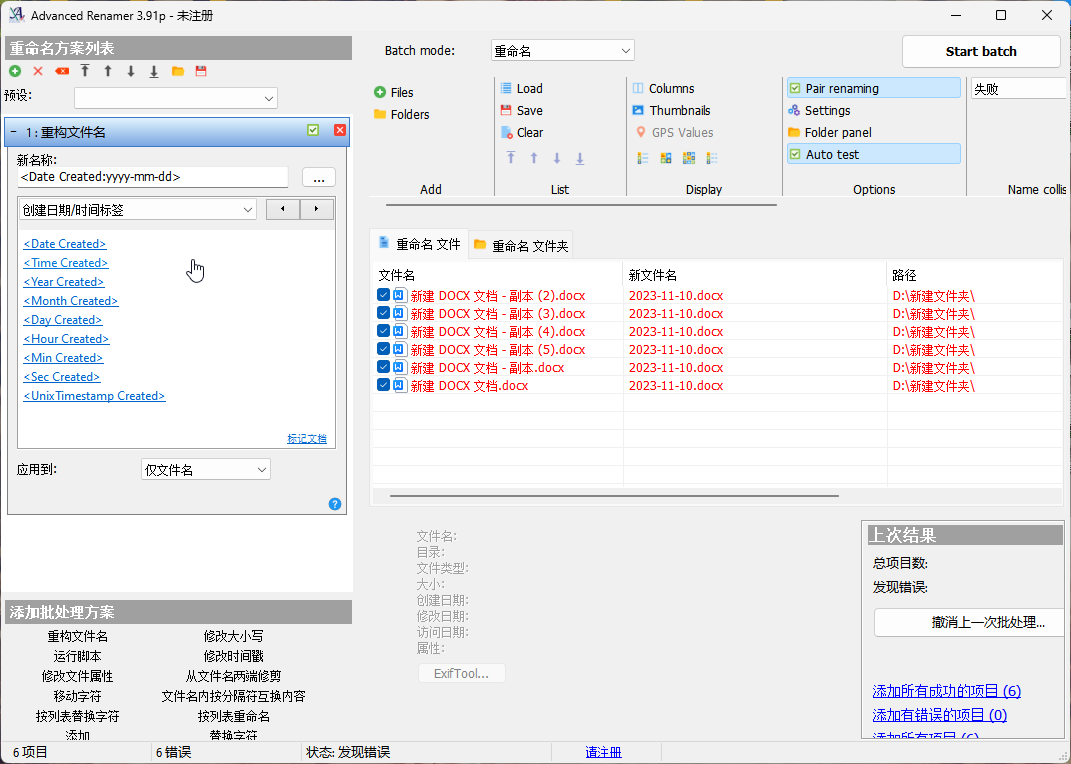This screenshot has width=1071, height=764.
Task: Remove selected method with red X icon
Action: coord(38,71)
